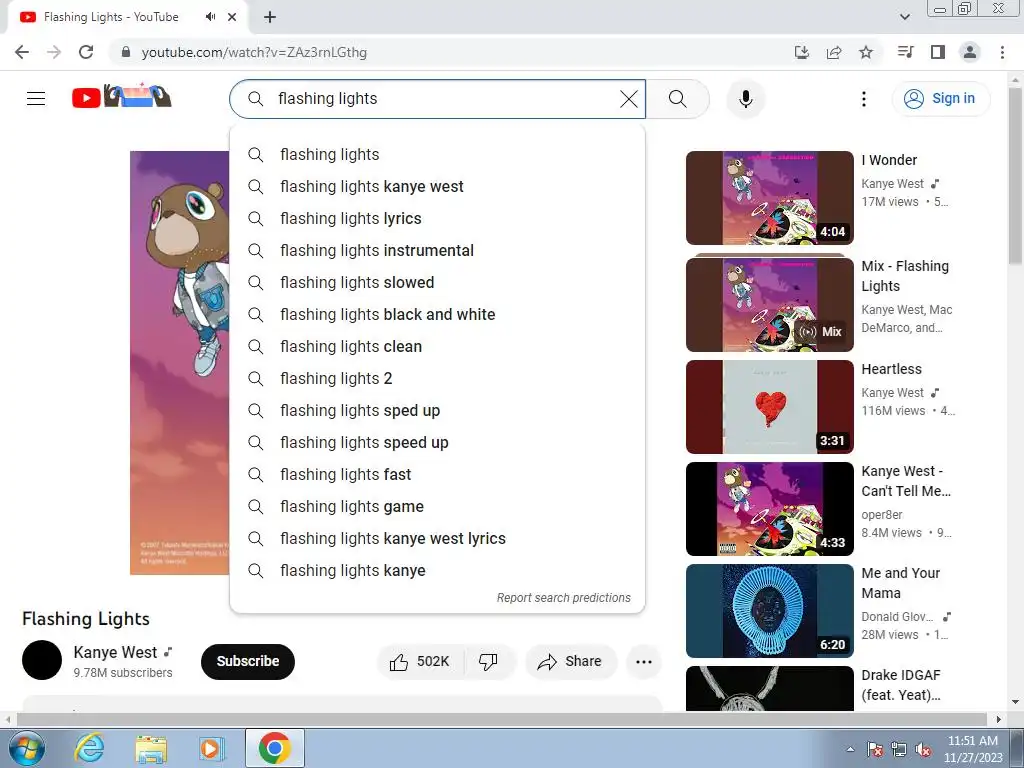The height and width of the screenshot is (768, 1024).
Task: Pick suggestion "flashing lights sped up"
Action: [438, 411]
